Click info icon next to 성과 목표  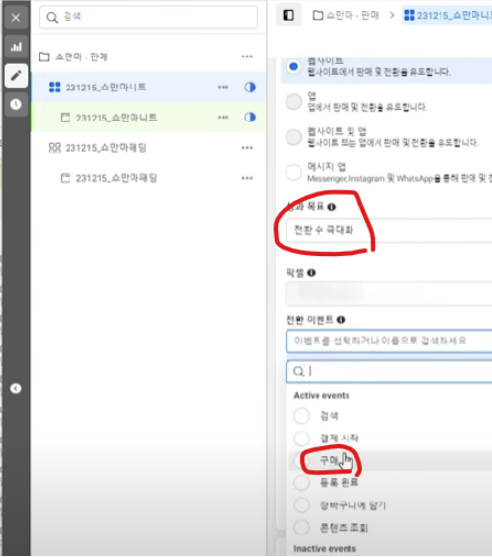tap(332, 207)
